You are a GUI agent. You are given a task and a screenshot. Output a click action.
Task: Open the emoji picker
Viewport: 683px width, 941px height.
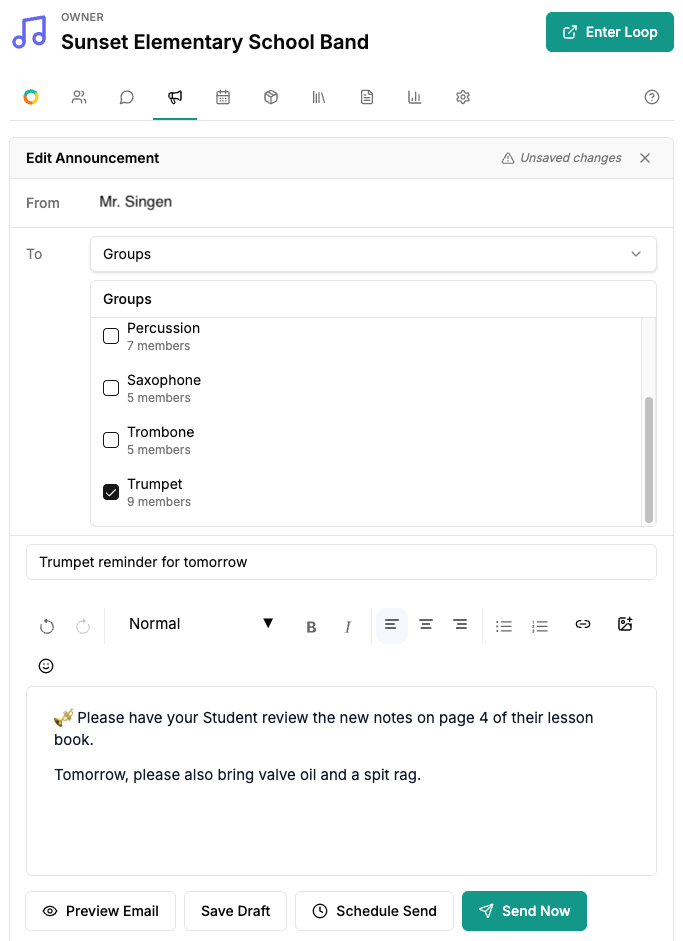[x=46, y=666]
